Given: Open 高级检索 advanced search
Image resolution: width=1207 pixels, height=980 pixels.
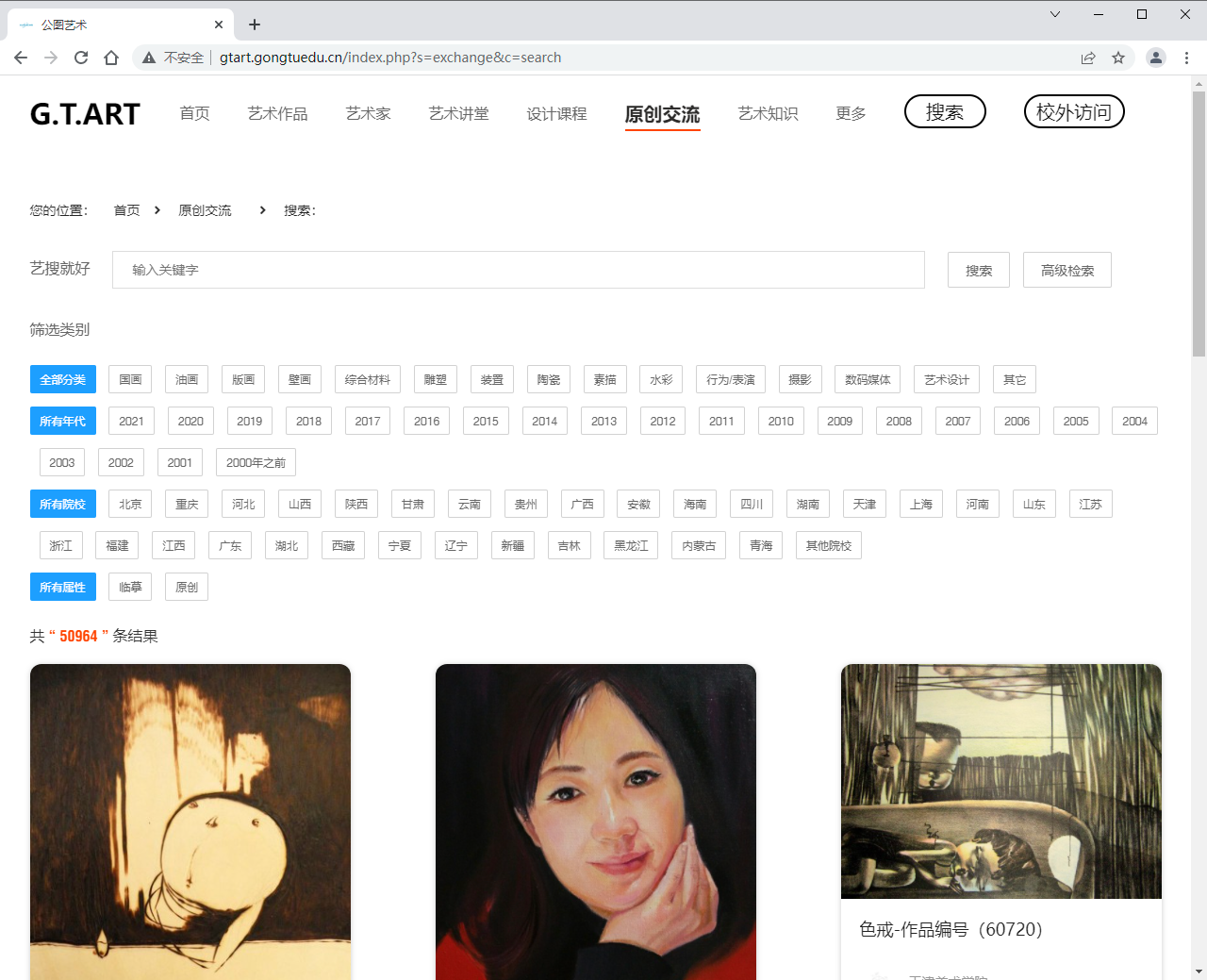Looking at the screenshot, I should coord(1067,270).
